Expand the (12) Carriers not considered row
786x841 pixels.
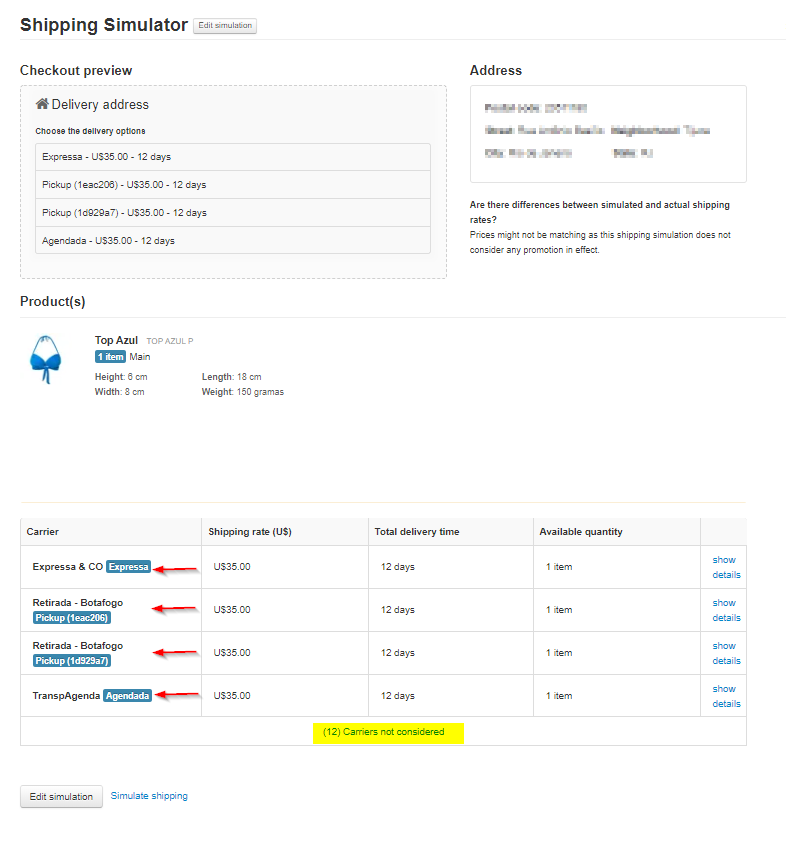(x=383, y=732)
